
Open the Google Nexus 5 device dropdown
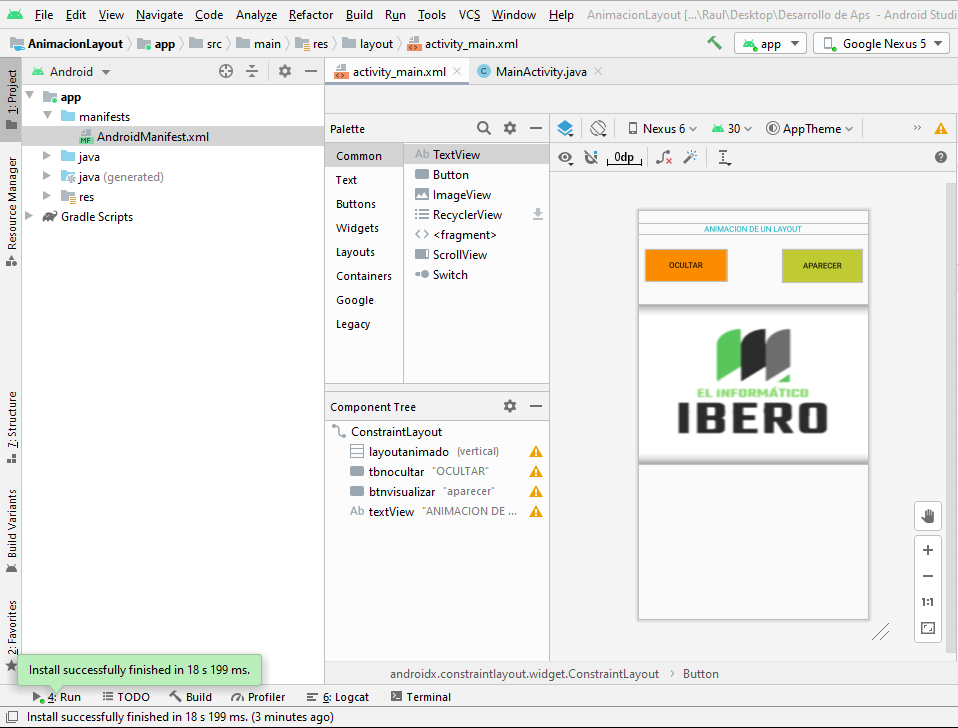click(882, 44)
